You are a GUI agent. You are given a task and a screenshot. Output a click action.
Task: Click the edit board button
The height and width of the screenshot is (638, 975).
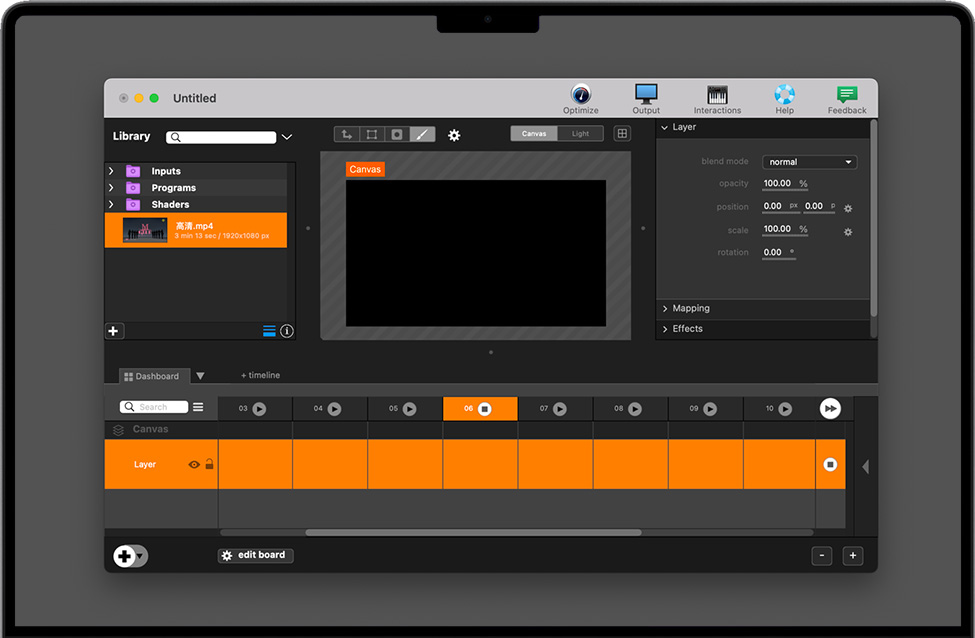point(255,555)
